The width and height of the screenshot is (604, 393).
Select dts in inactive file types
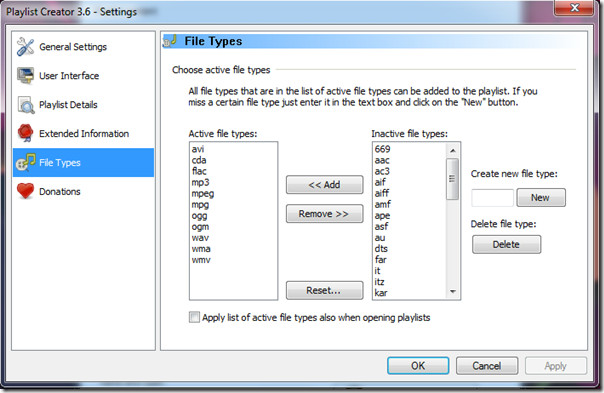pyautogui.click(x=410, y=249)
